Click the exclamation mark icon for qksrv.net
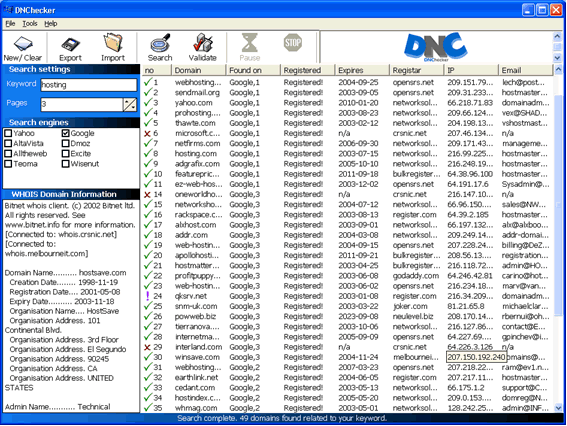Screen dimensions: 567x426 tap(147, 296)
